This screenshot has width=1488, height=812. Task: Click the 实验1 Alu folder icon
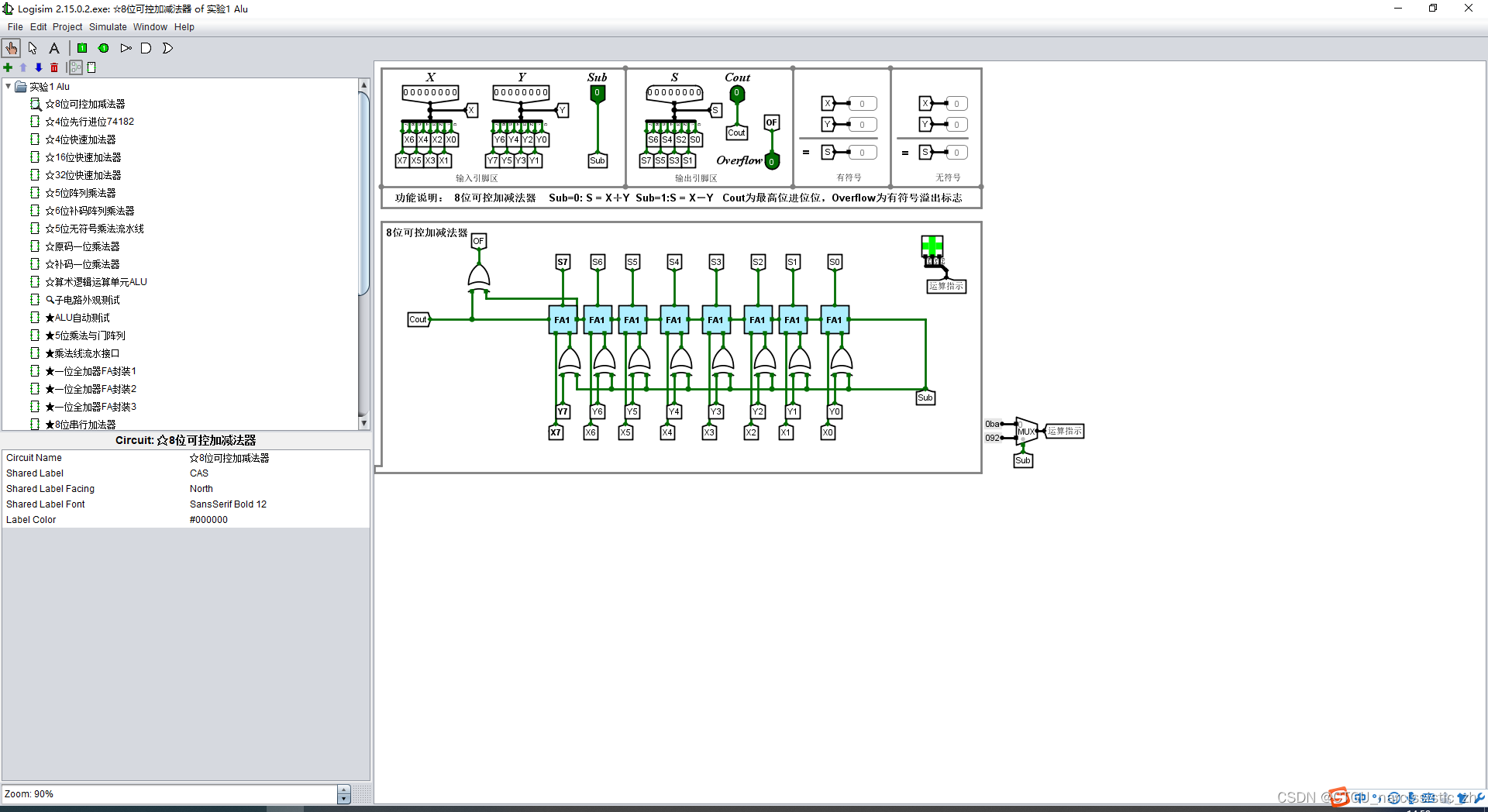[x=21, y=86]
